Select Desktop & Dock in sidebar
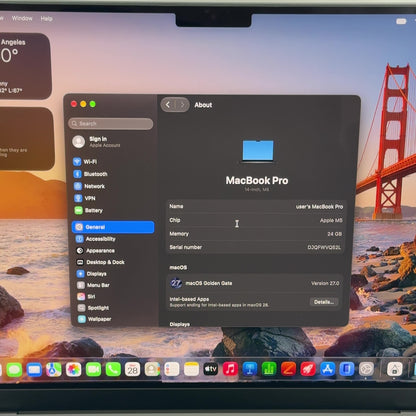Screen dimensions: 416x416 tap(101, 262)
